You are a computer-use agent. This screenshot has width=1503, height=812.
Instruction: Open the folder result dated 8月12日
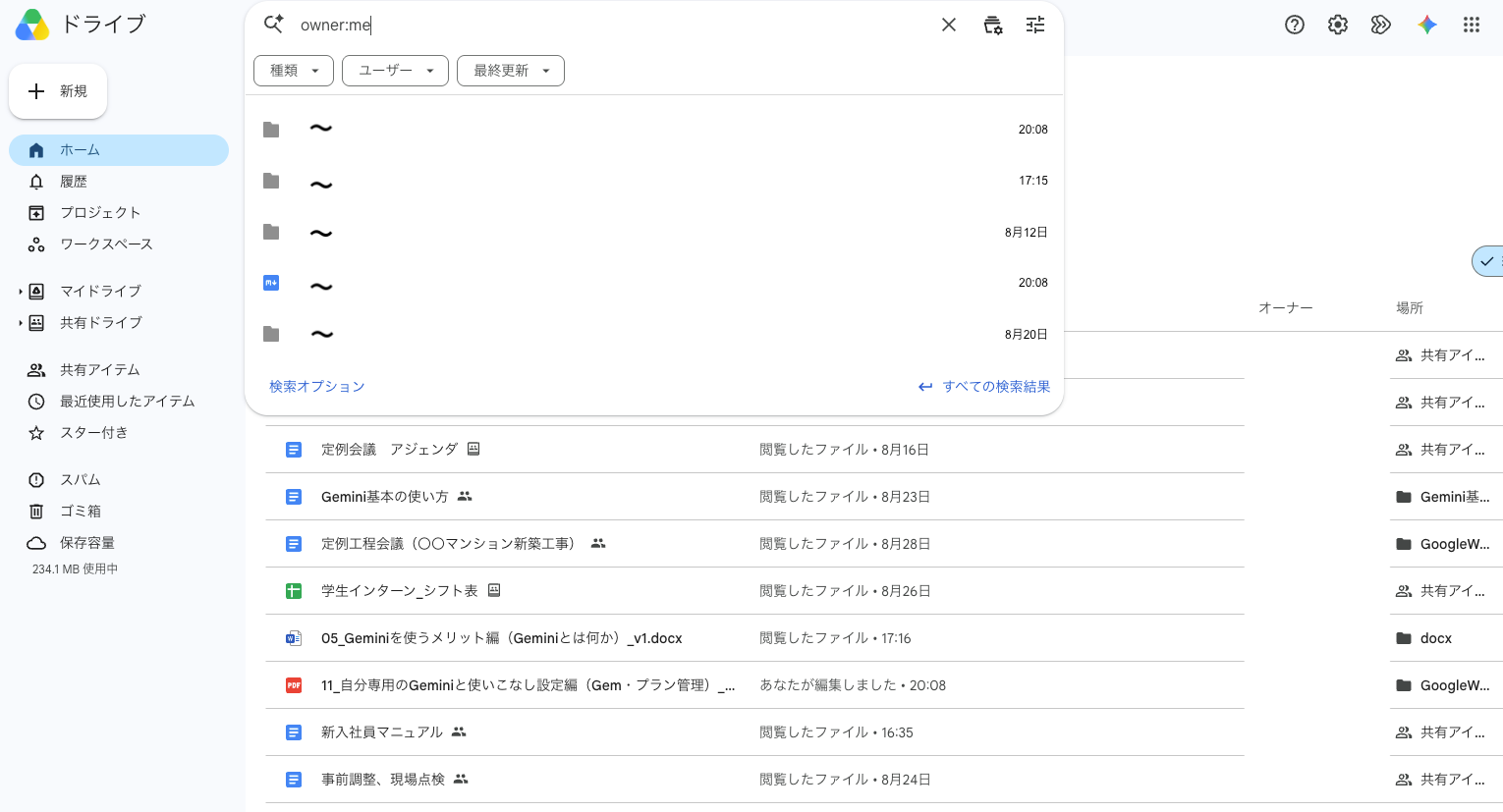pyautogui.click(x=654, y=232)
